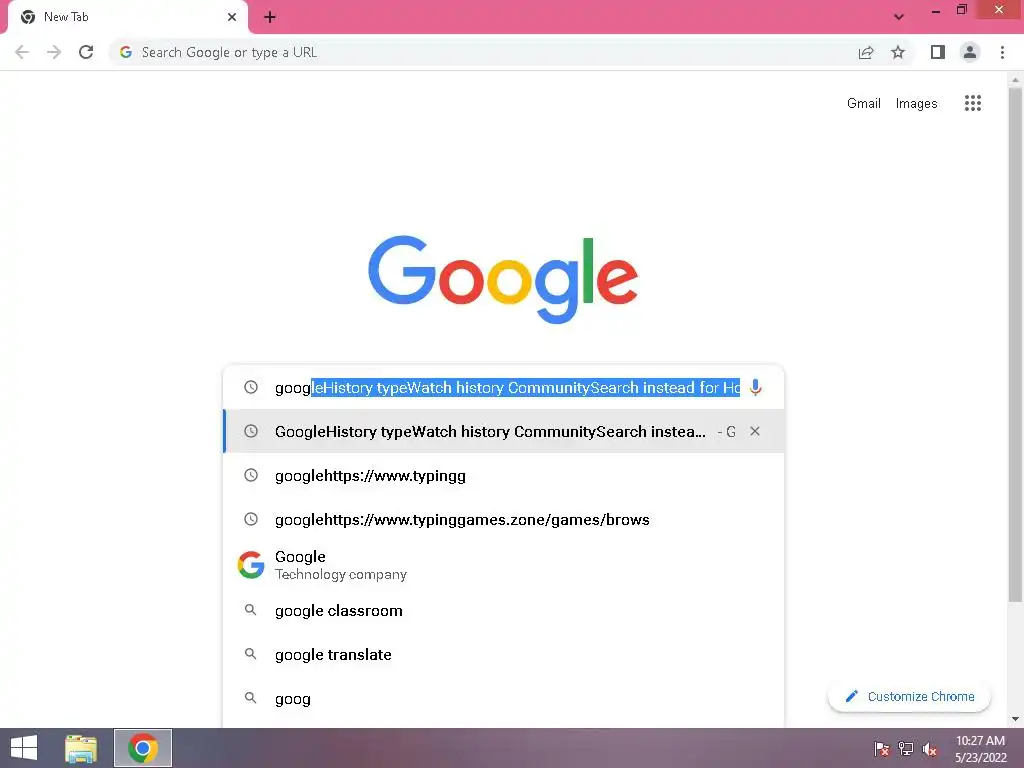
Task: Open the Google apps grid
Action: click(972, 103)
